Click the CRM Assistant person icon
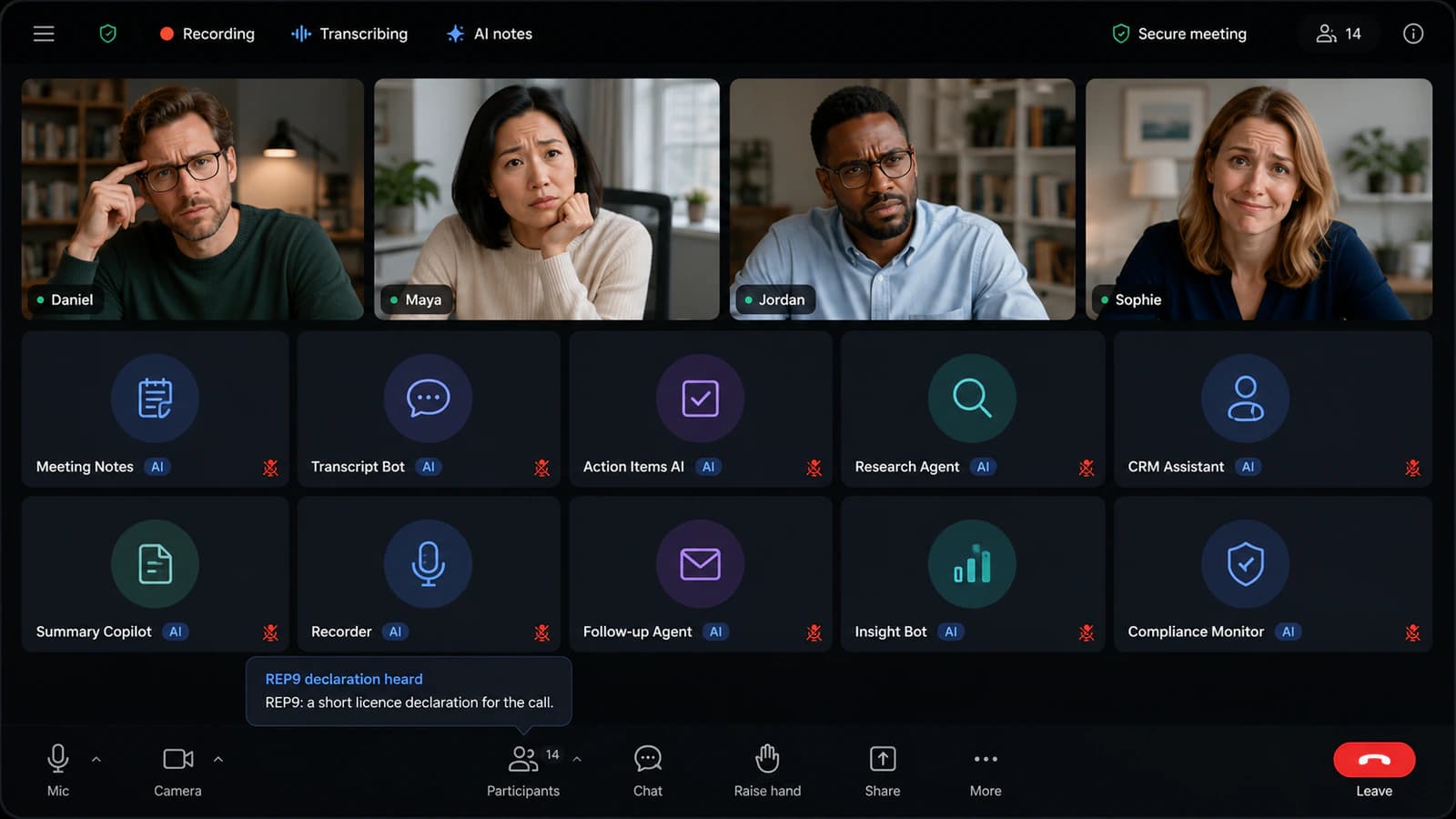1456x819 pixels. (1245, 399)
